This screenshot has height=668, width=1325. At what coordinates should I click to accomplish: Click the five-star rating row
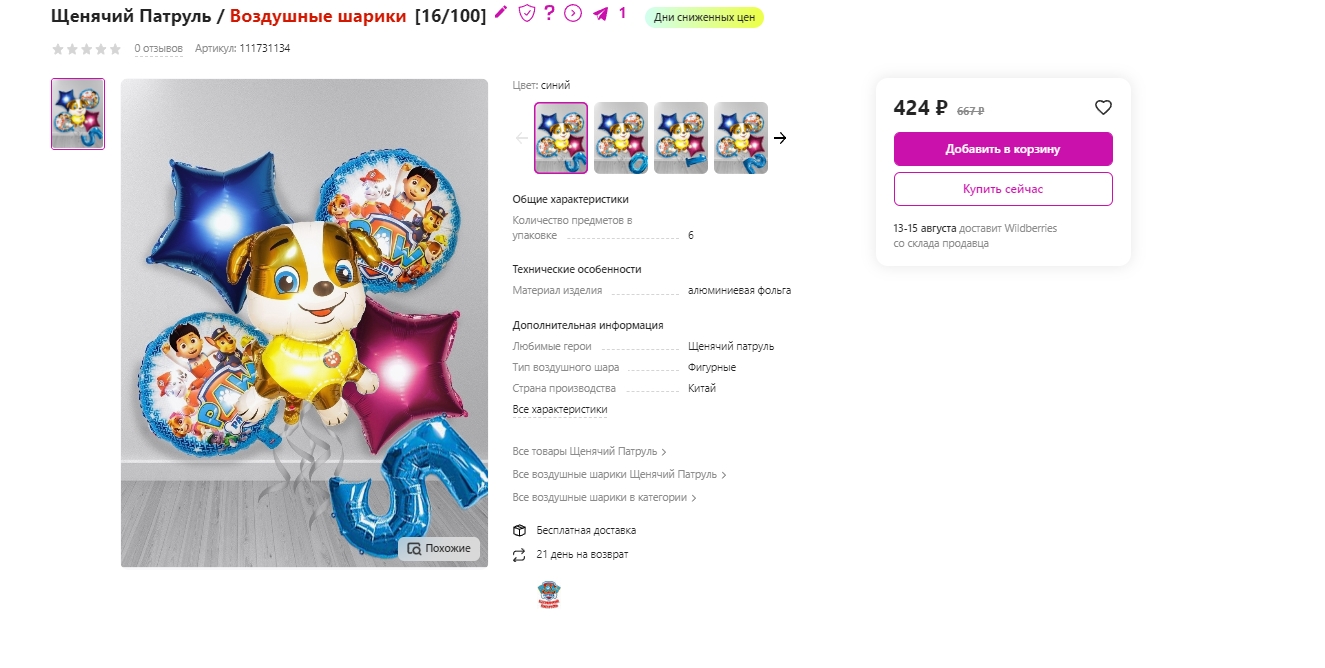[x=87, y=48]
